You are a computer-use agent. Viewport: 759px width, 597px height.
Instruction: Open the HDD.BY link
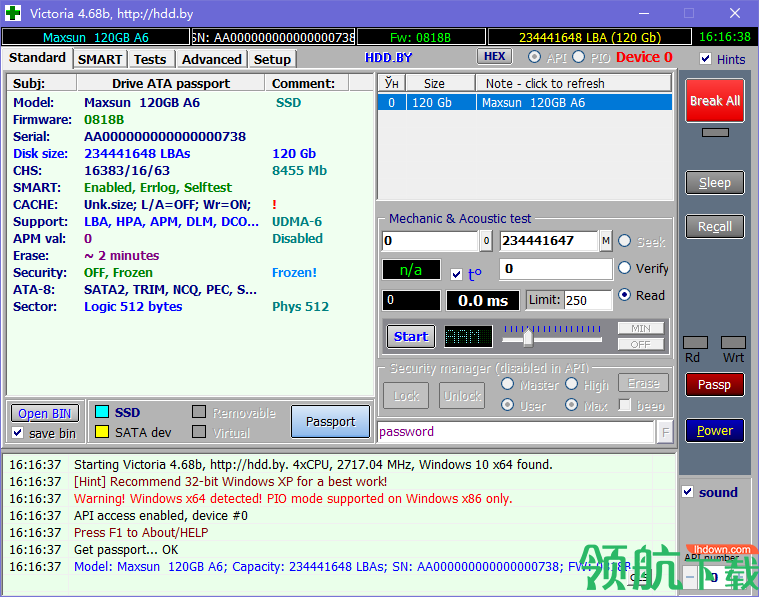coord(388,58)
